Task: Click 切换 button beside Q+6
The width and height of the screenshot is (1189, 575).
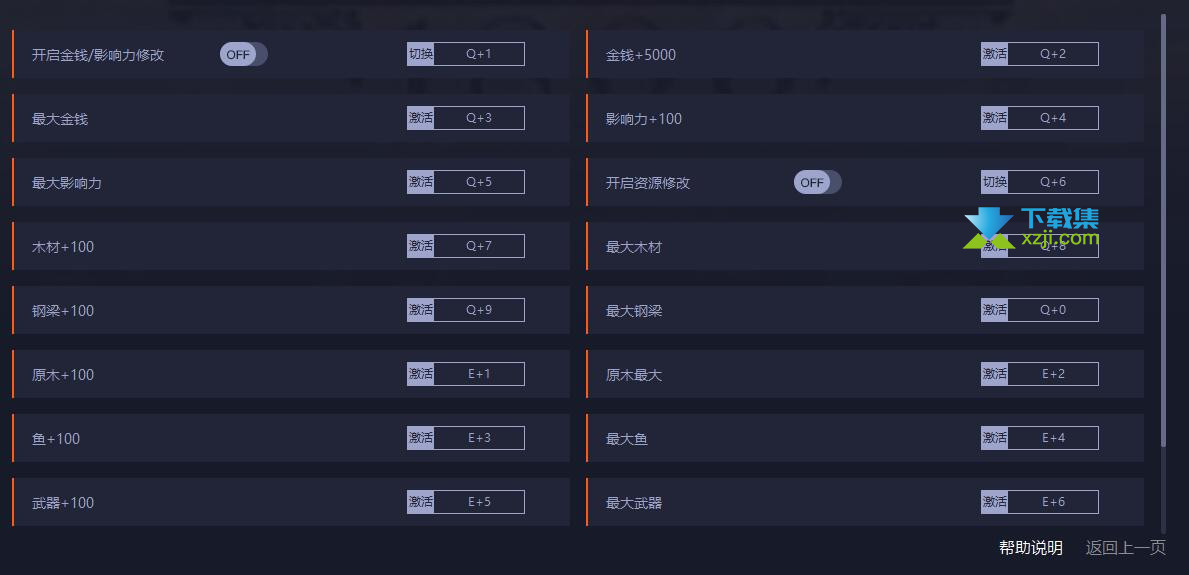Action: (994, 182)
